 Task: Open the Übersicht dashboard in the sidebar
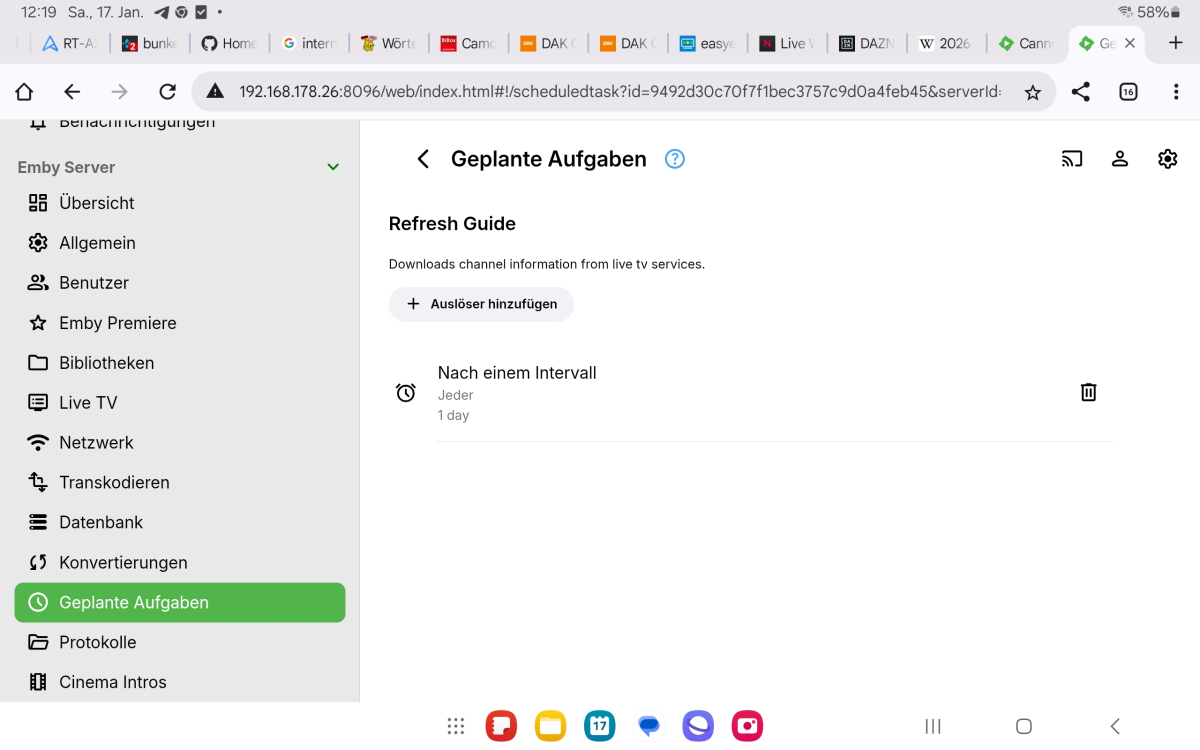pyautogui.click(x=96, y=202)
